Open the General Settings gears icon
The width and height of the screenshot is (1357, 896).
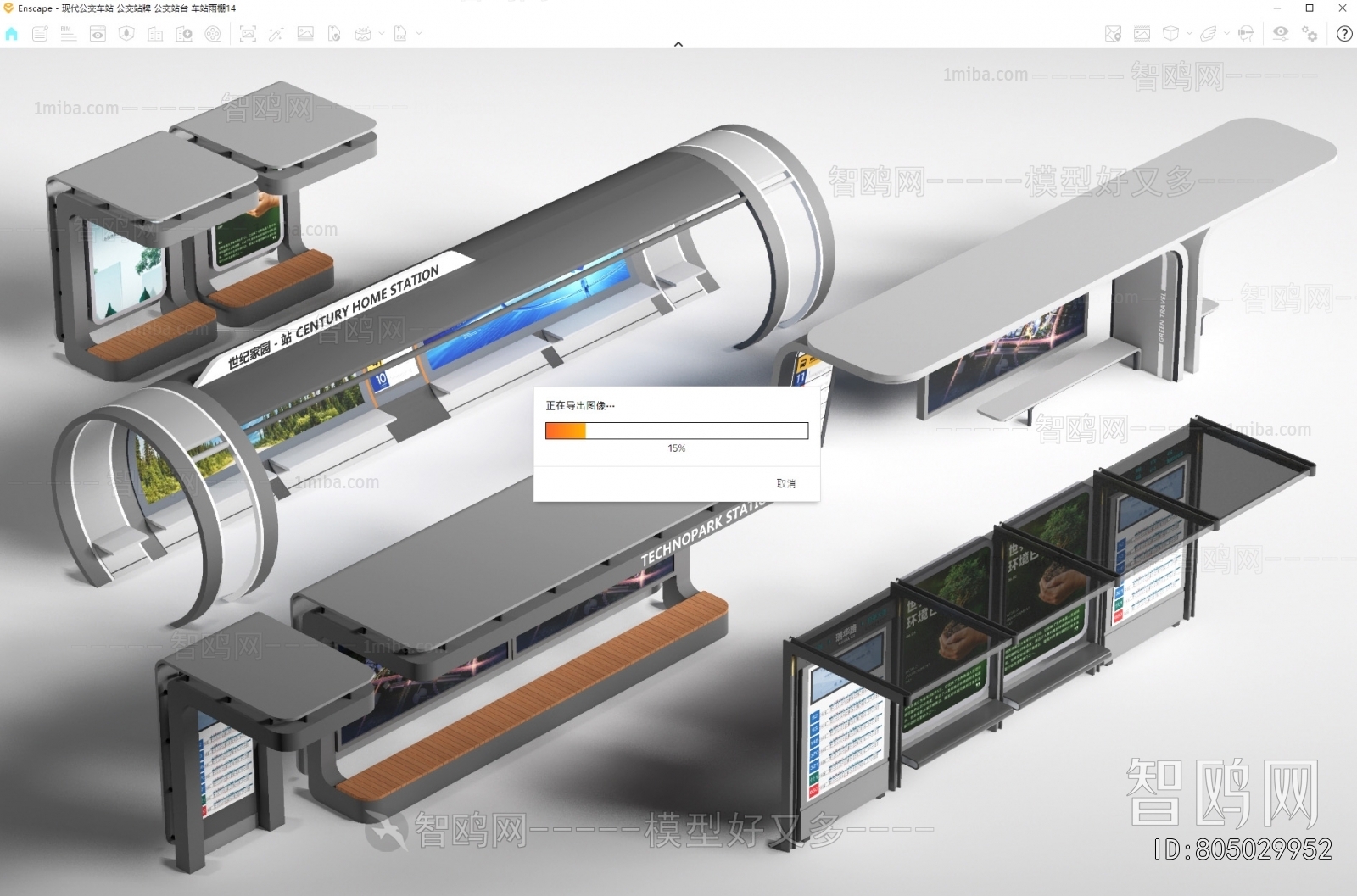tap(1310, 34)
